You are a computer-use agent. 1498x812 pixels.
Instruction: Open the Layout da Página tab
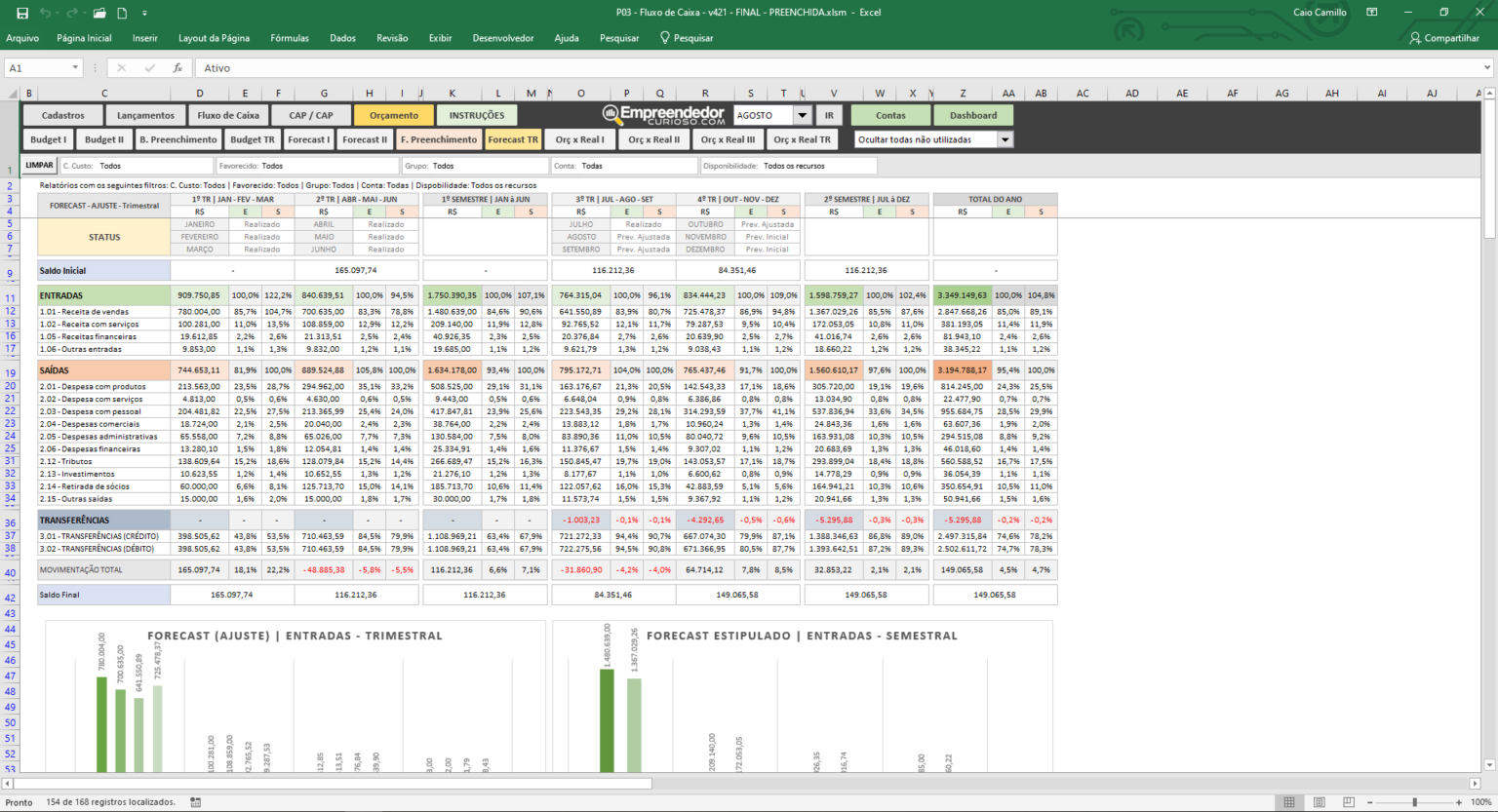click(214, 38)
